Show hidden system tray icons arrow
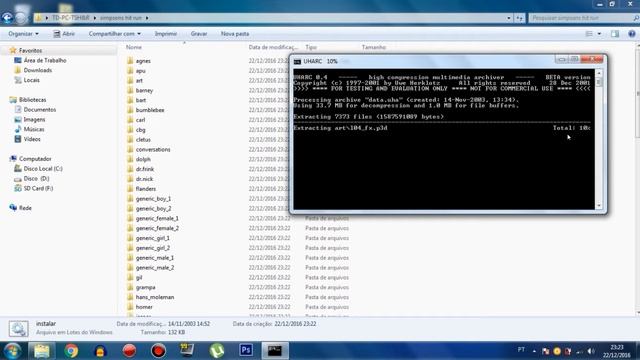This screenshot has height=360, width=640. (x=534, y=351)
